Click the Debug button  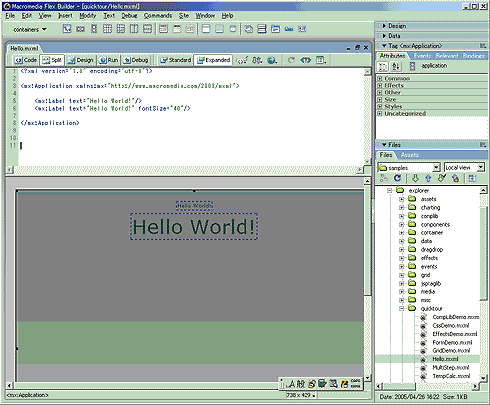tap(136, 60)
